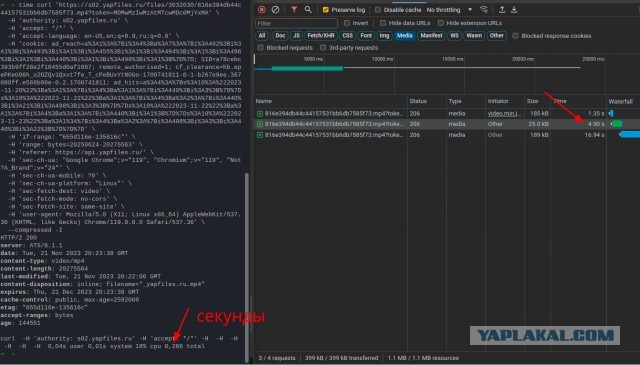Filter requests by Other
Image resolution: width=640 pixels, height=365 pixels.
click(496, 36)
